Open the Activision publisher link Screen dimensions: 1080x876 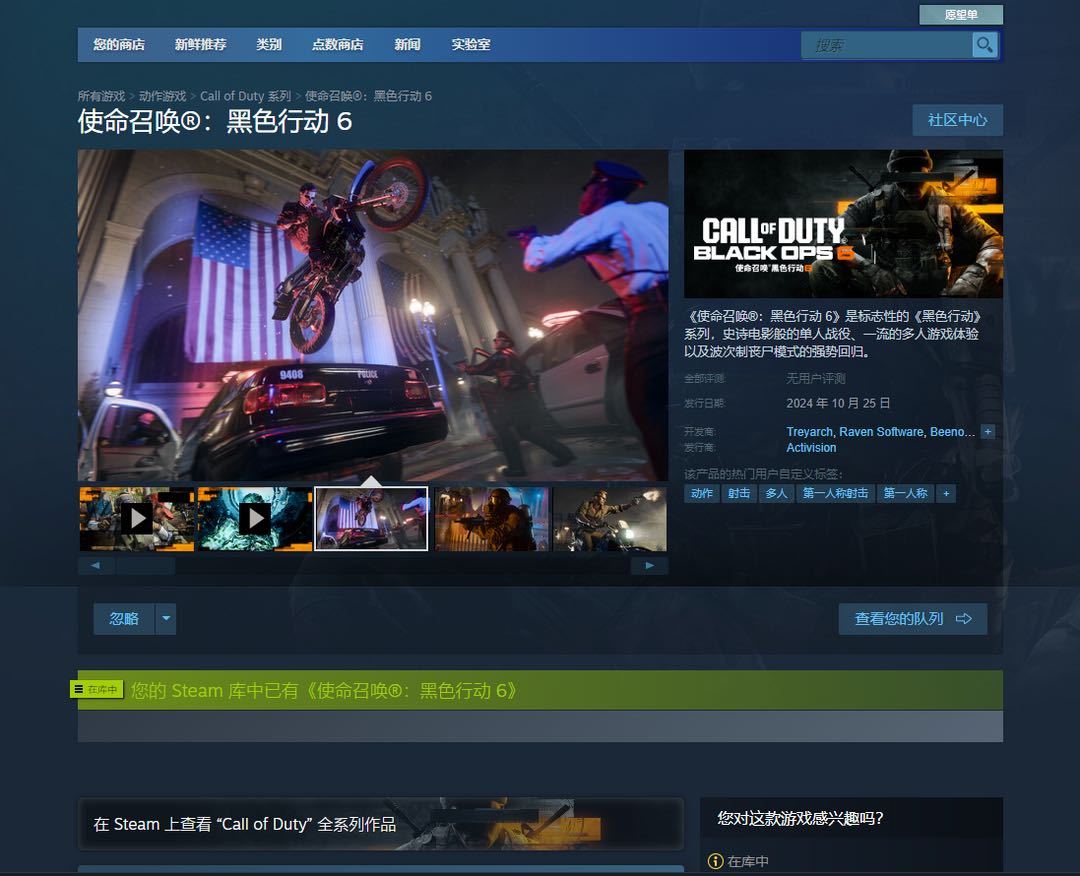coord(811,448)
